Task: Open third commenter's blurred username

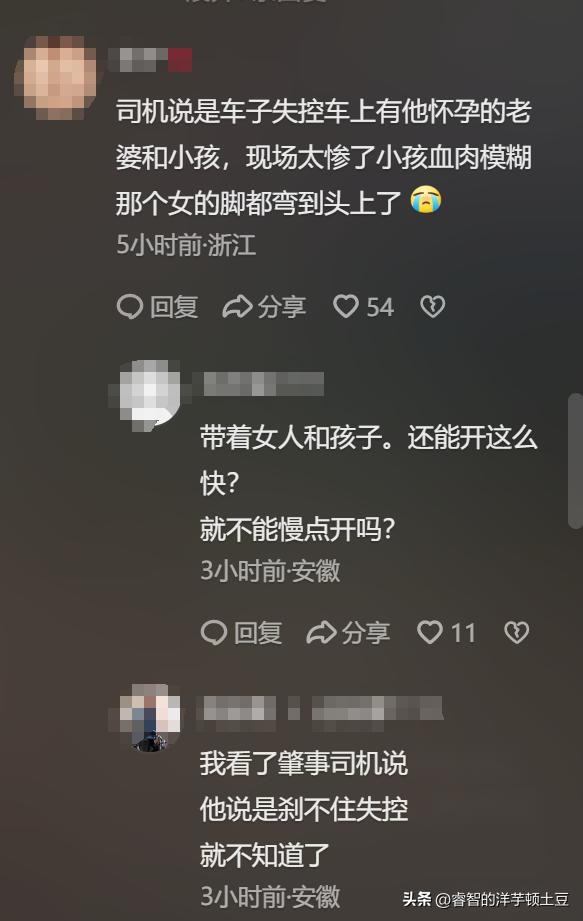Action: 321,709
